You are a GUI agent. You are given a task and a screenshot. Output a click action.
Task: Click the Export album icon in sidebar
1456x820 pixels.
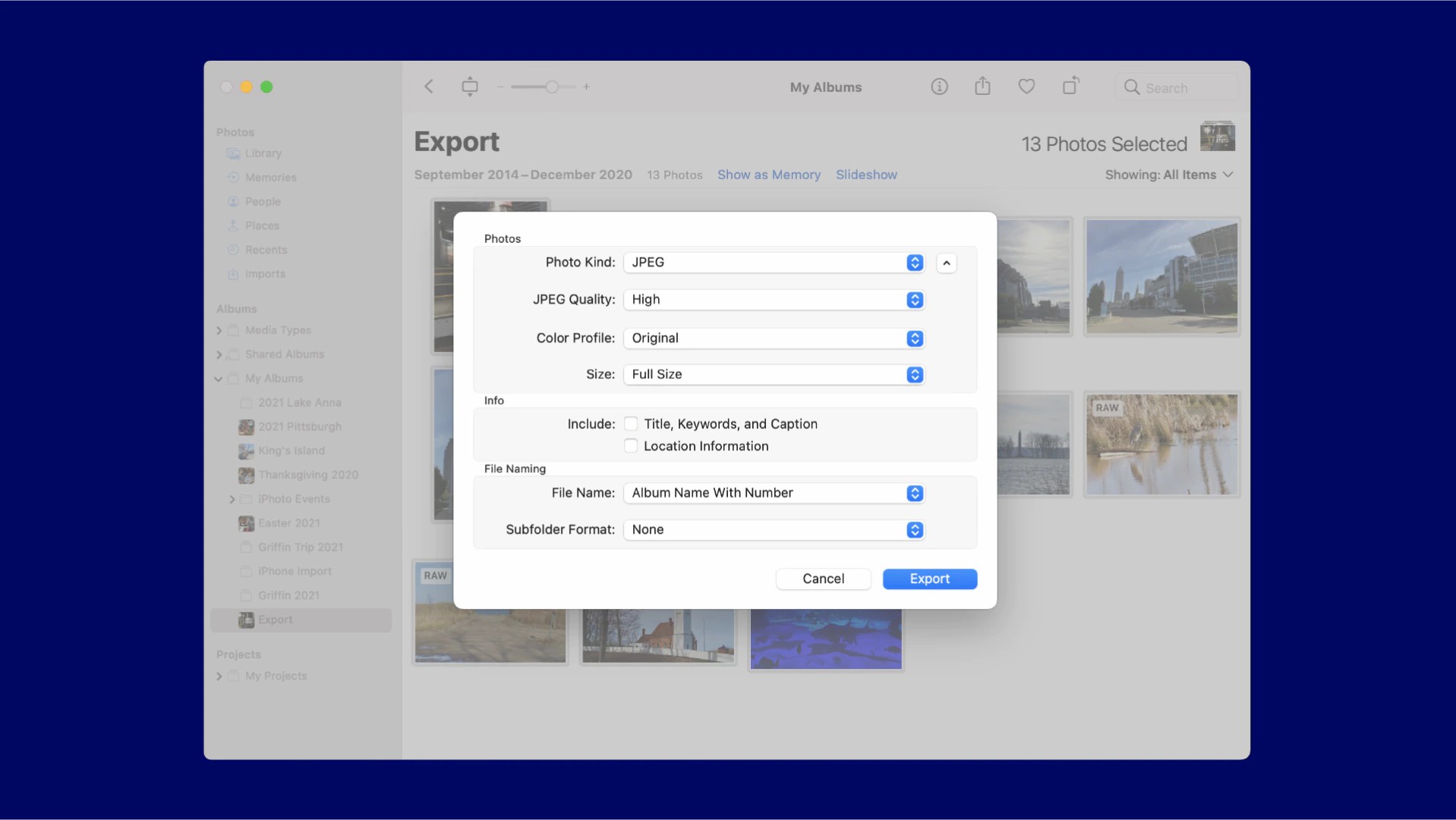point(246,620)
